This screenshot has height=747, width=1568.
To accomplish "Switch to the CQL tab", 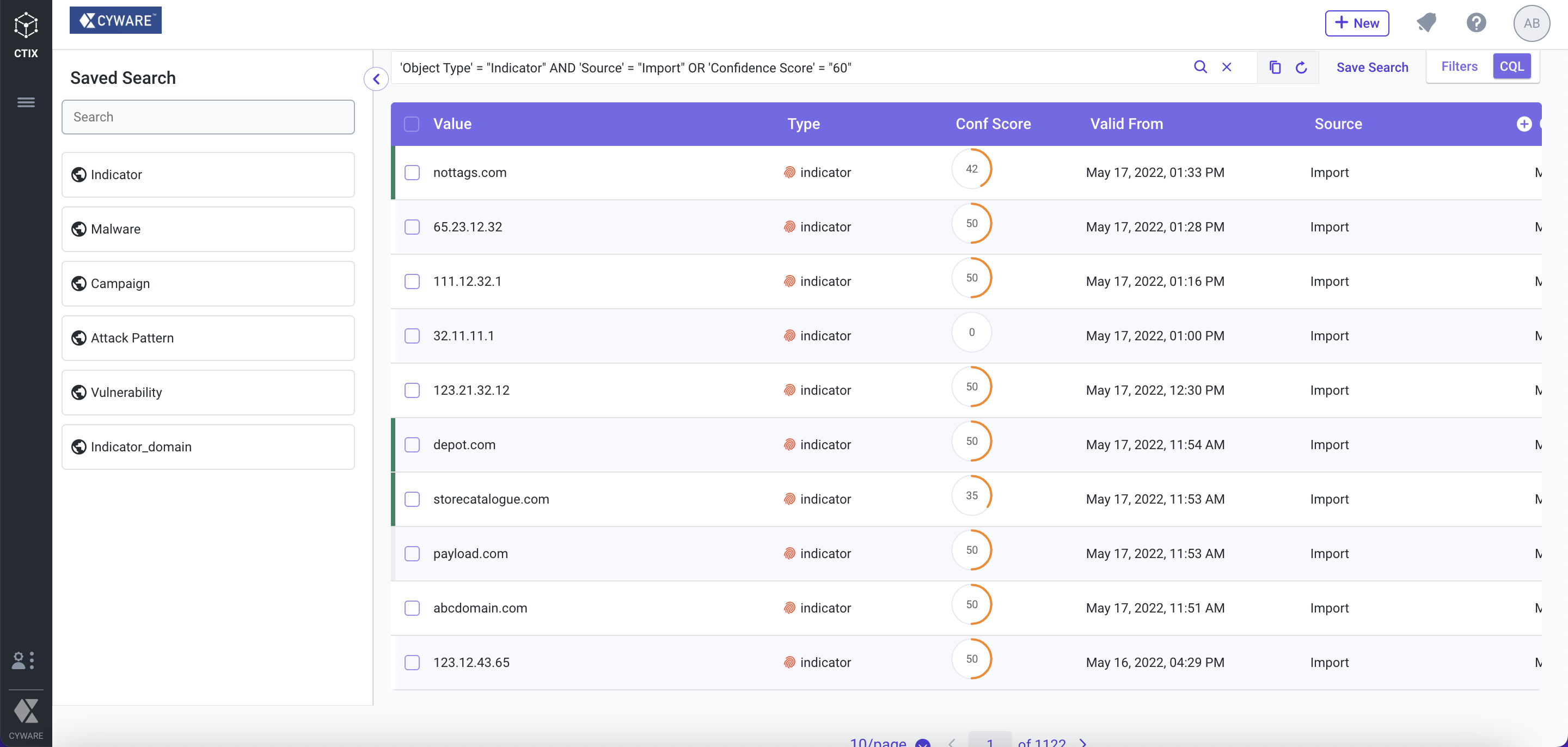I will [1511, 66].
